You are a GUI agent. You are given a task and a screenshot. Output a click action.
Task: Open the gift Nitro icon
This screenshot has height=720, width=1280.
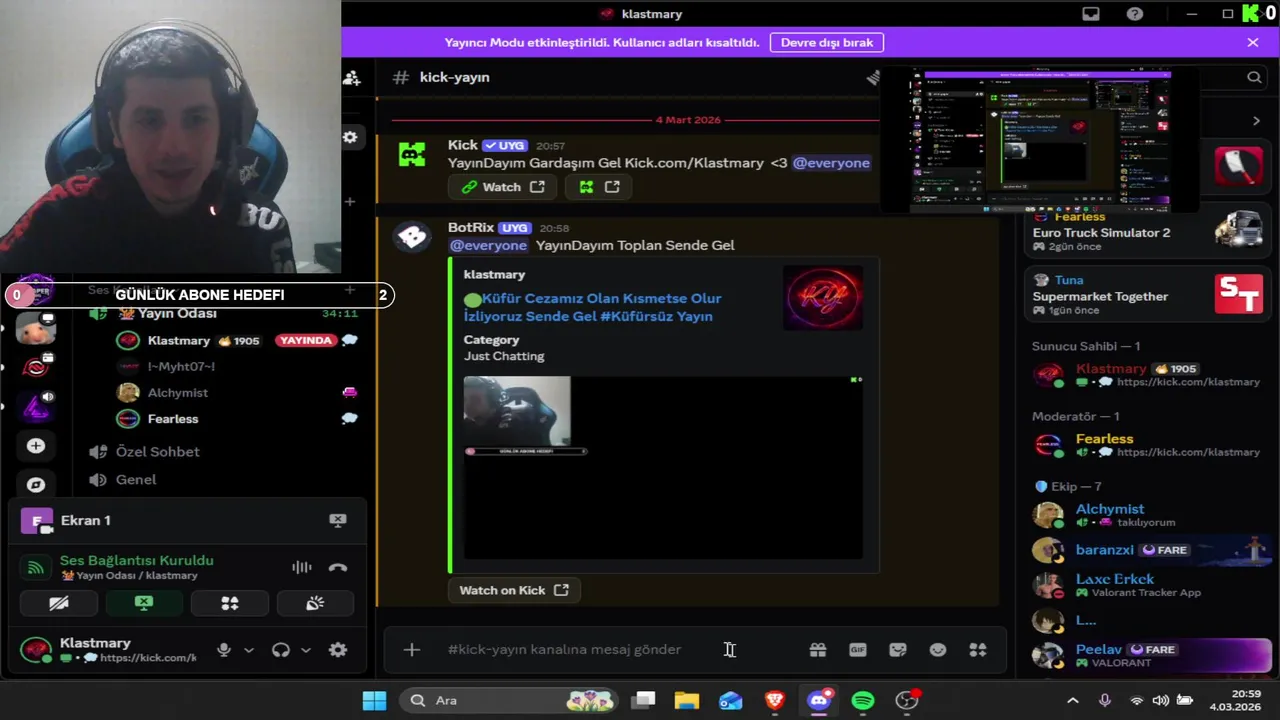point(818,650)
